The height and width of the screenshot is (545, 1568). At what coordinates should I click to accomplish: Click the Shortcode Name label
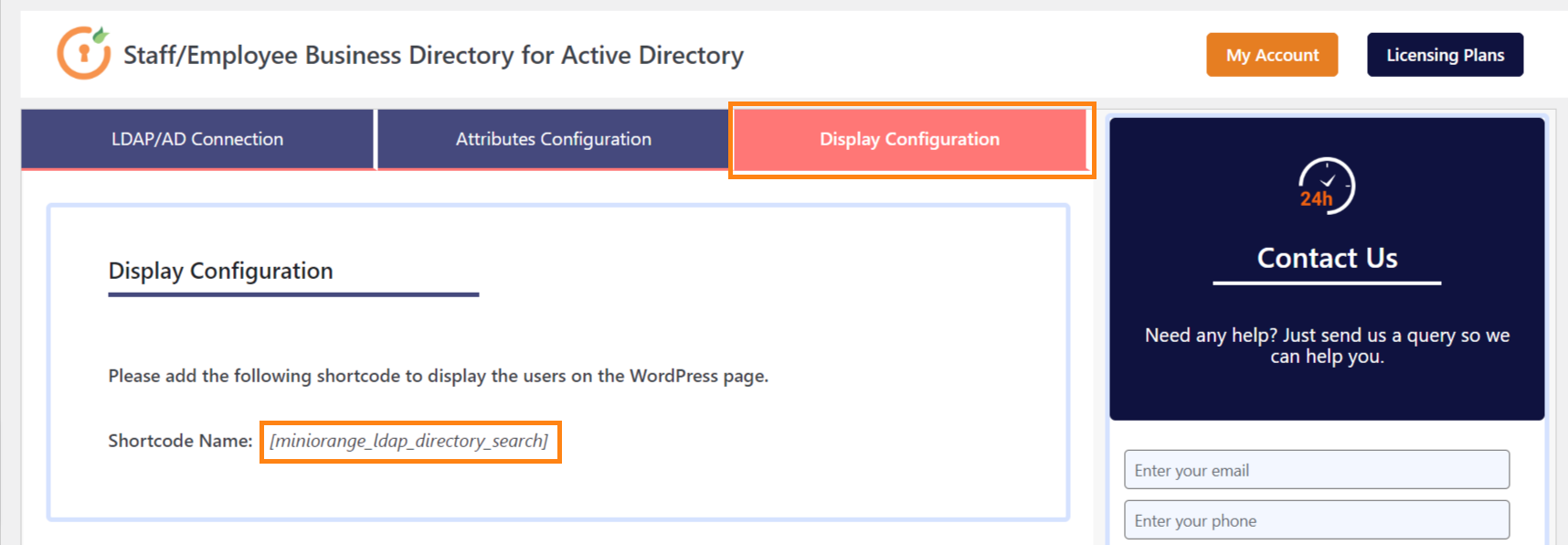click(180, 441)
